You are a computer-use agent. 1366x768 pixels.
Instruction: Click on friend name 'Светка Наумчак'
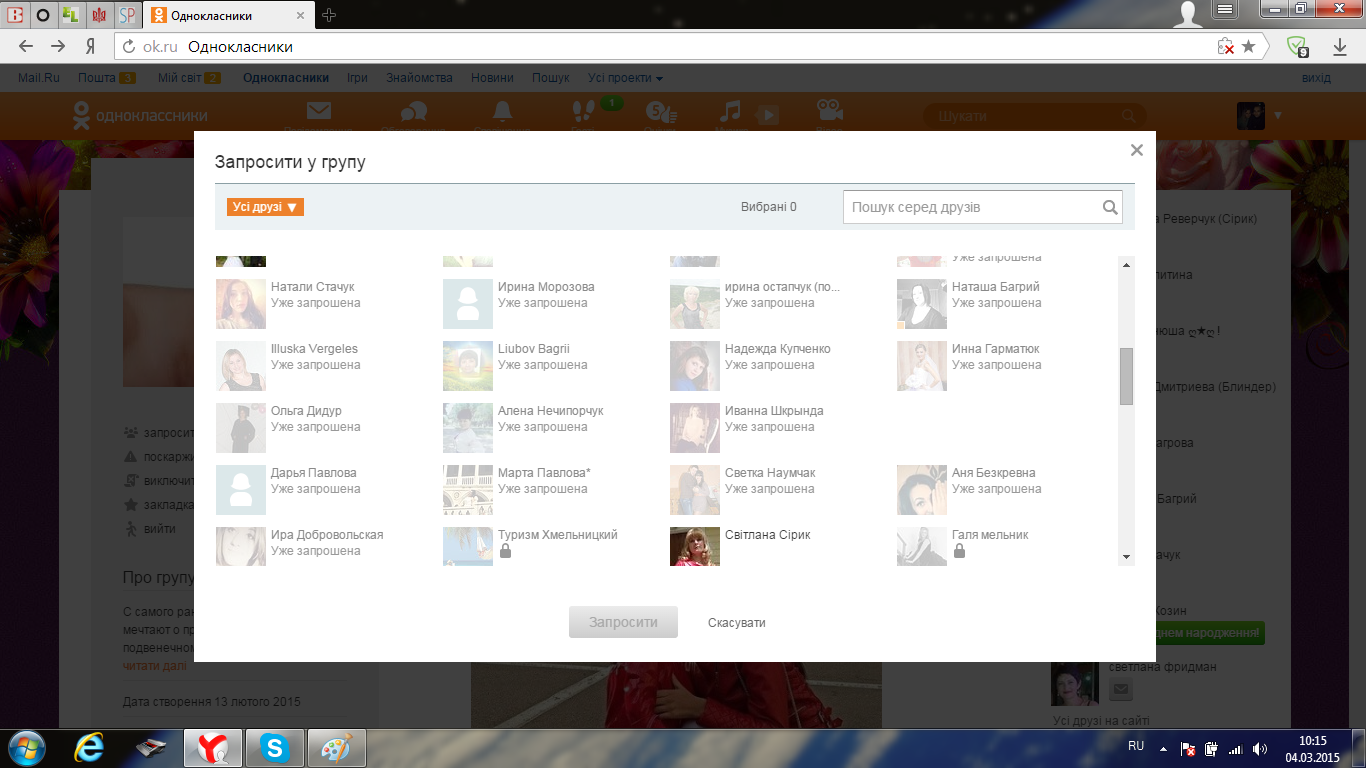770,473
